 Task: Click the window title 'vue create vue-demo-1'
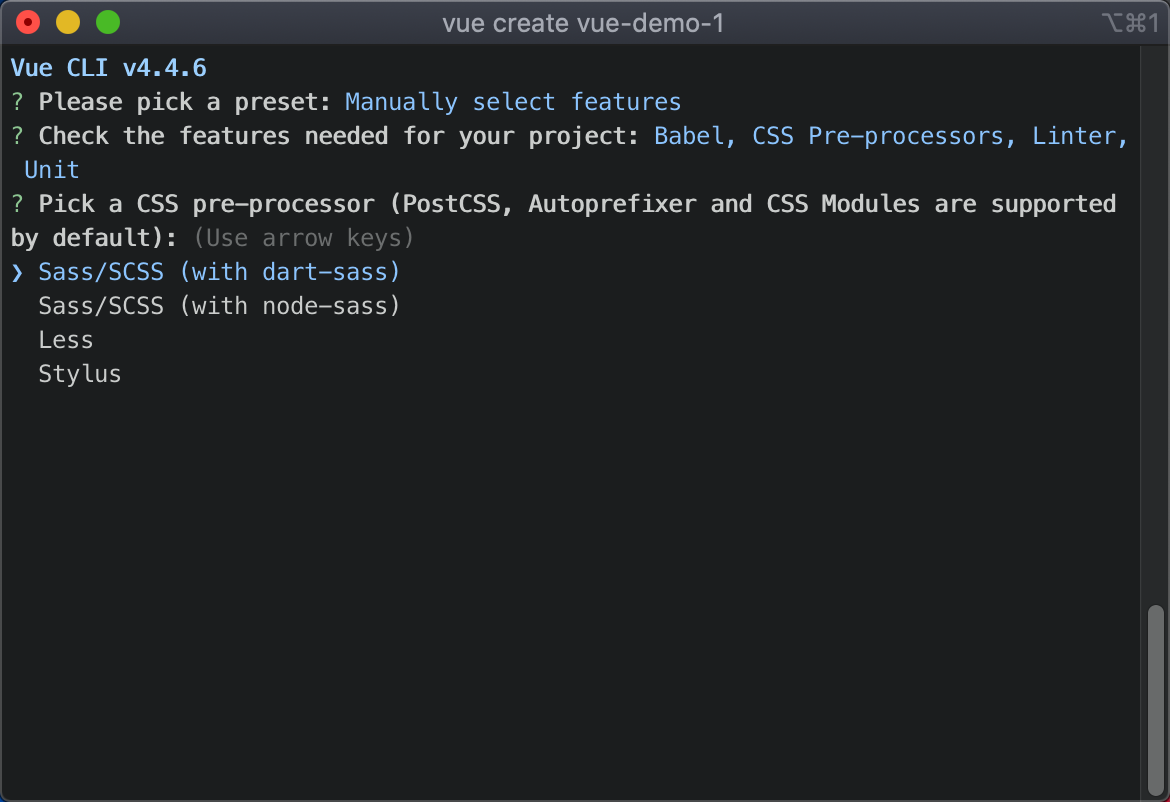[x=583, y=23]
